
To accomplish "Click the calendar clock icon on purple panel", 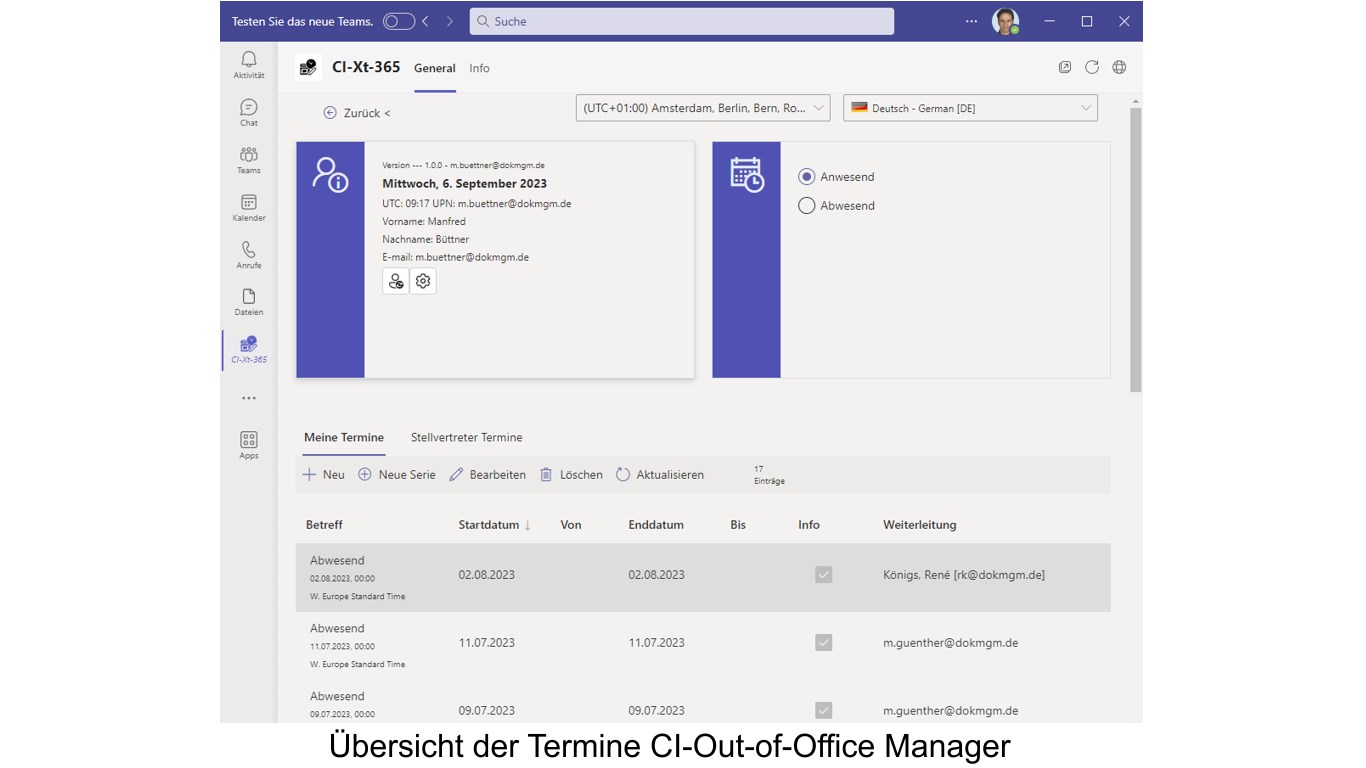I will pyautogui.click(x=747, y=174).
